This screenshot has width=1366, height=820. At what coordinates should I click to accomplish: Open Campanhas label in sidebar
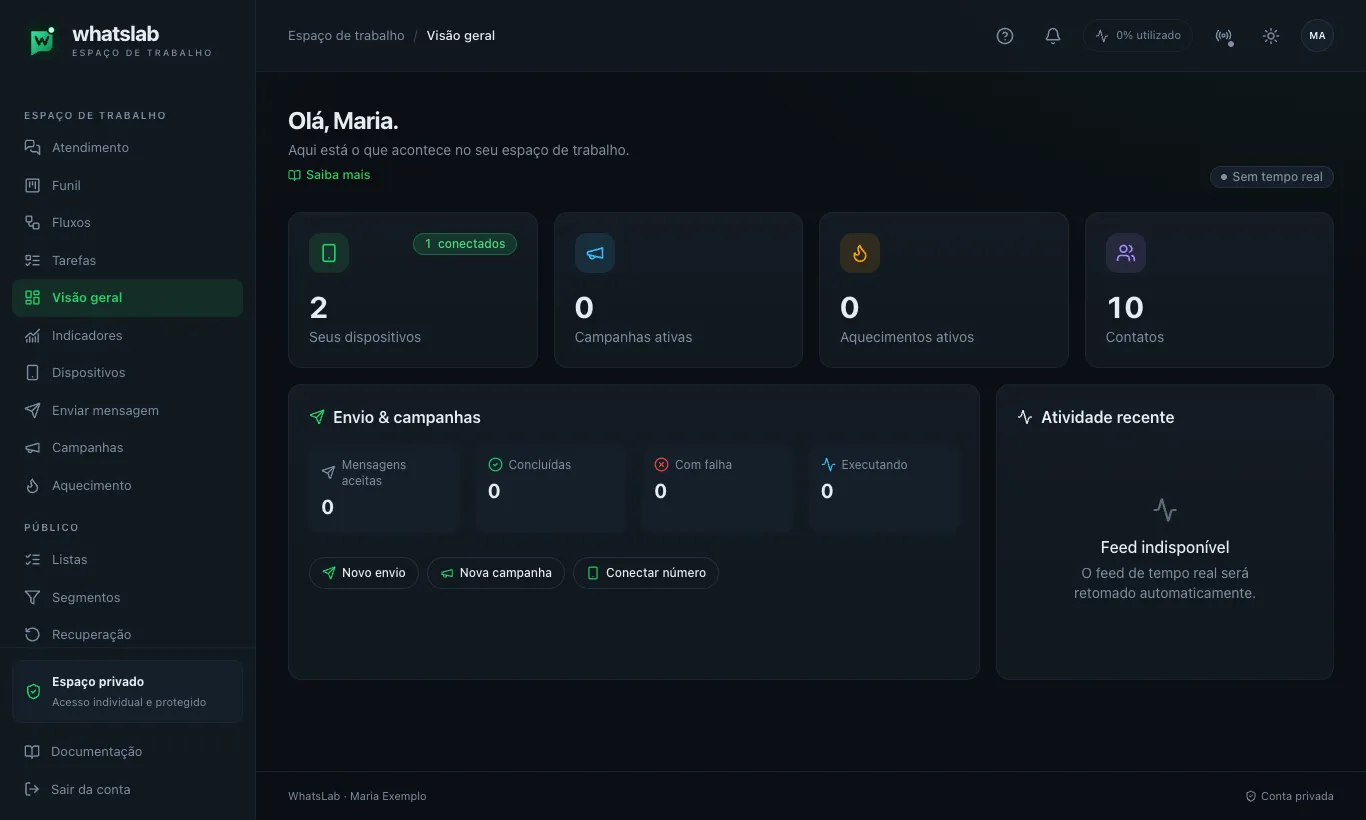click(x=88, y=448)
